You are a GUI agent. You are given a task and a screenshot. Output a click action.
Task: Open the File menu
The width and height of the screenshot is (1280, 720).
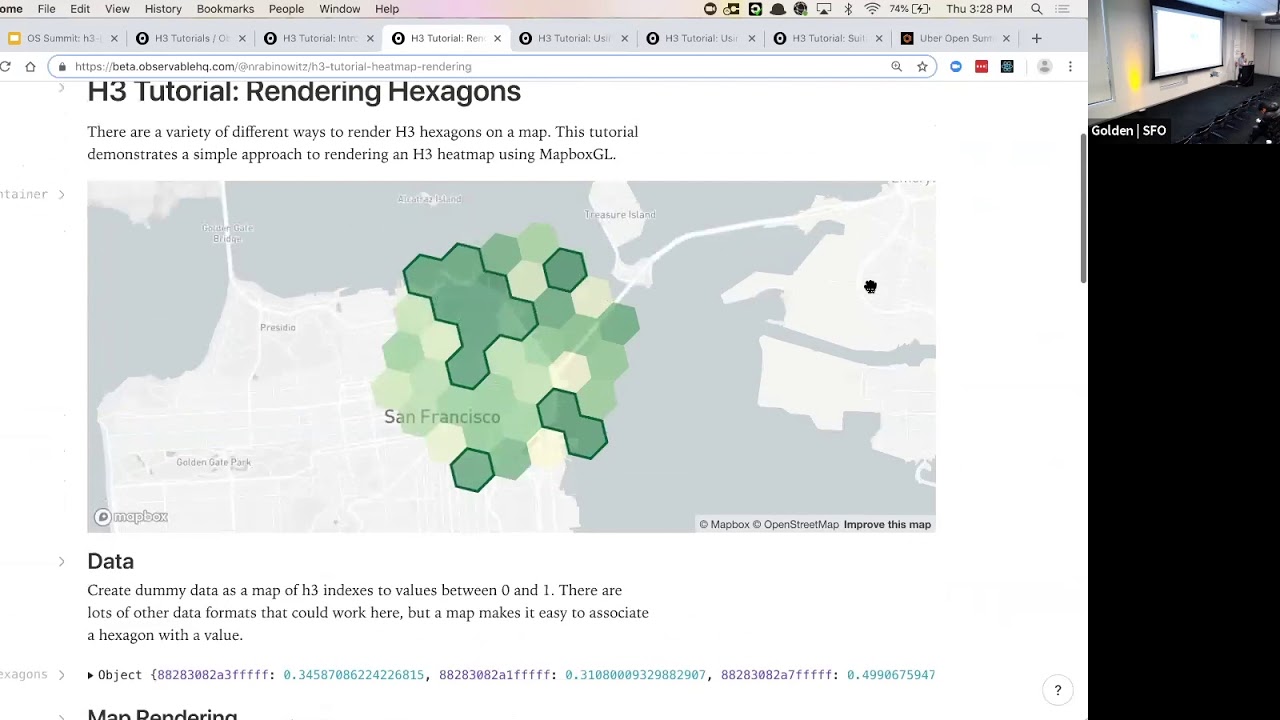tap(46, 9)
